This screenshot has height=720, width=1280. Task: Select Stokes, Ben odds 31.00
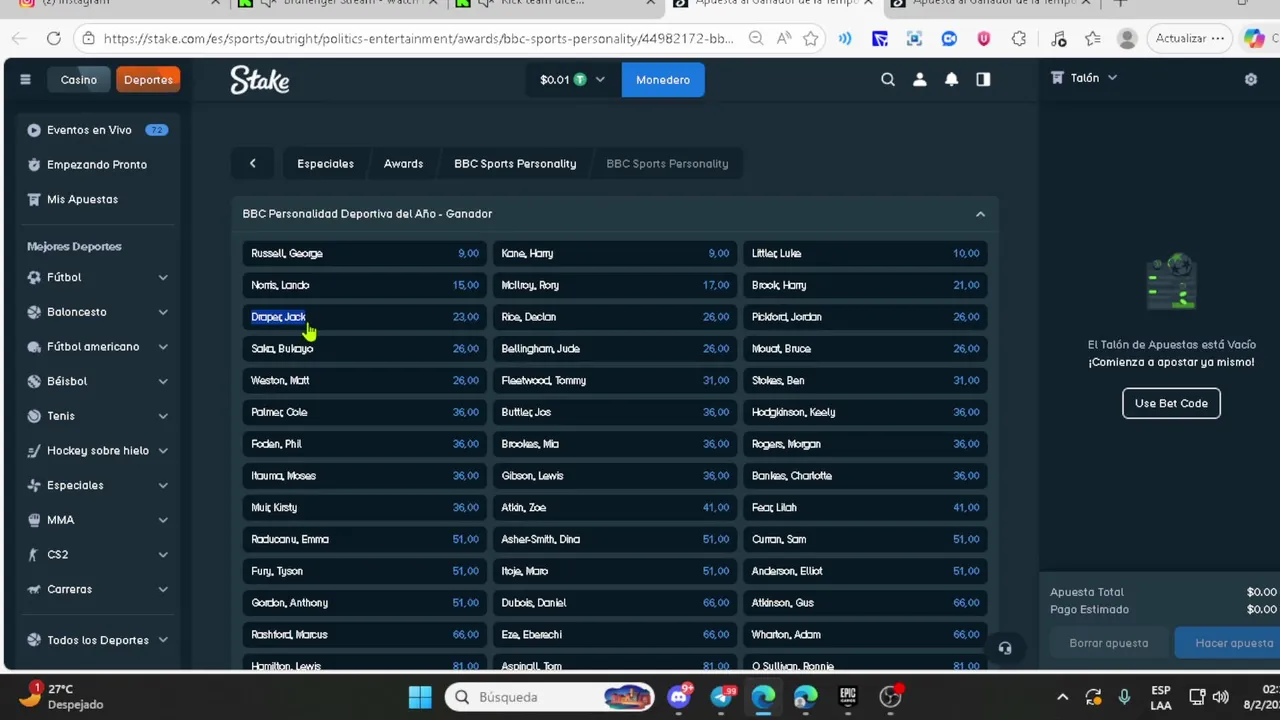coord(865,381)
